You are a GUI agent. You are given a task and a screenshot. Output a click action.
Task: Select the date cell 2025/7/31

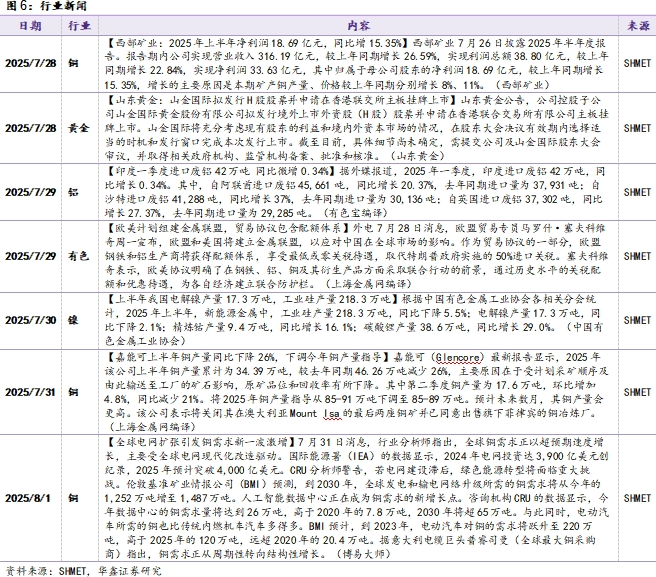click(31, 392)
